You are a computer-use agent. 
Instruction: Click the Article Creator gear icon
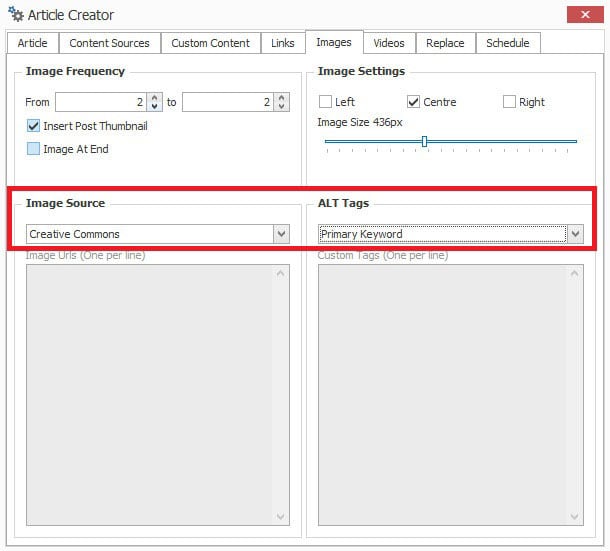tap(16, 14)
